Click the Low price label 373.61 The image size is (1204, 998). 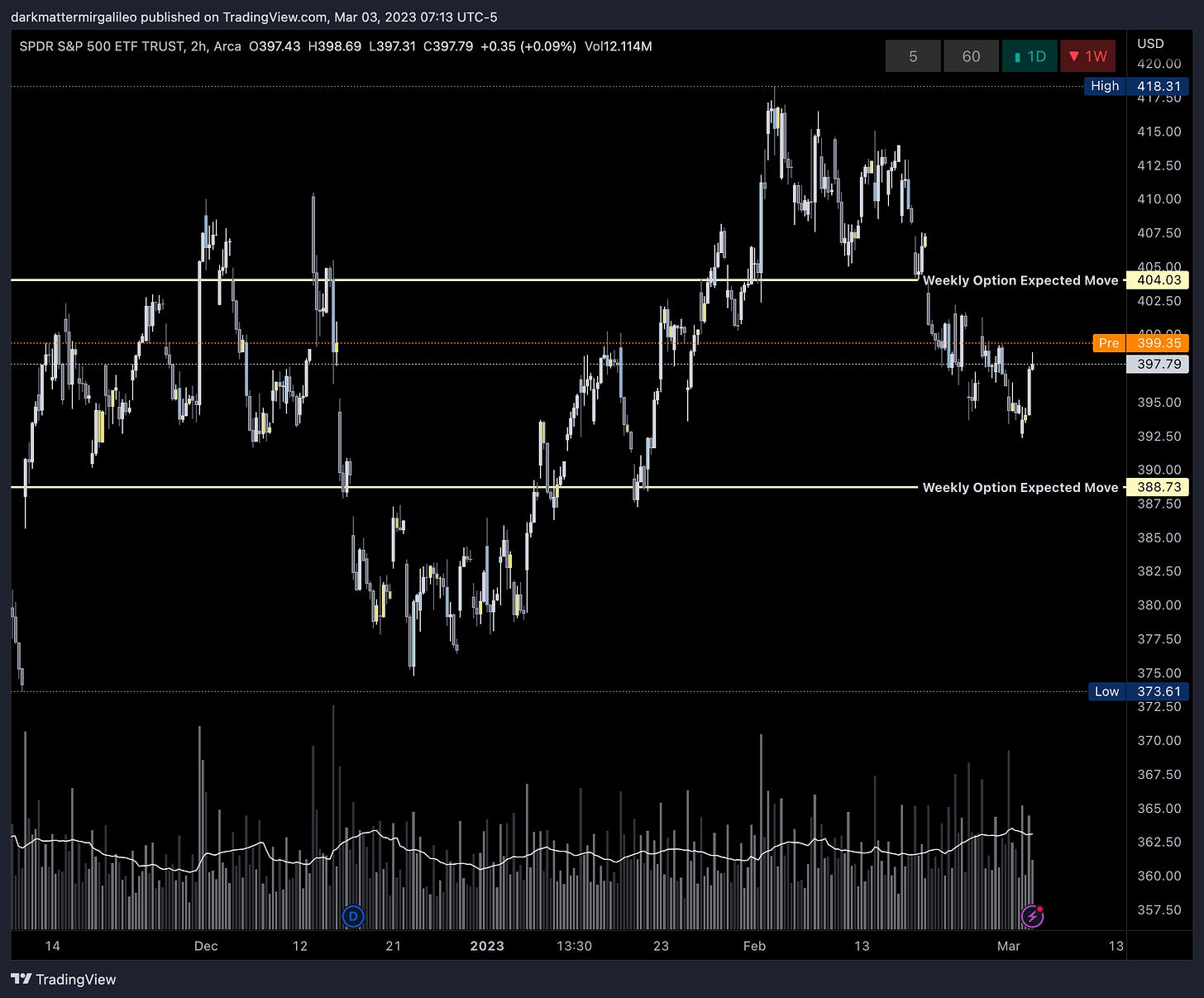click(x=1139, y=691)
